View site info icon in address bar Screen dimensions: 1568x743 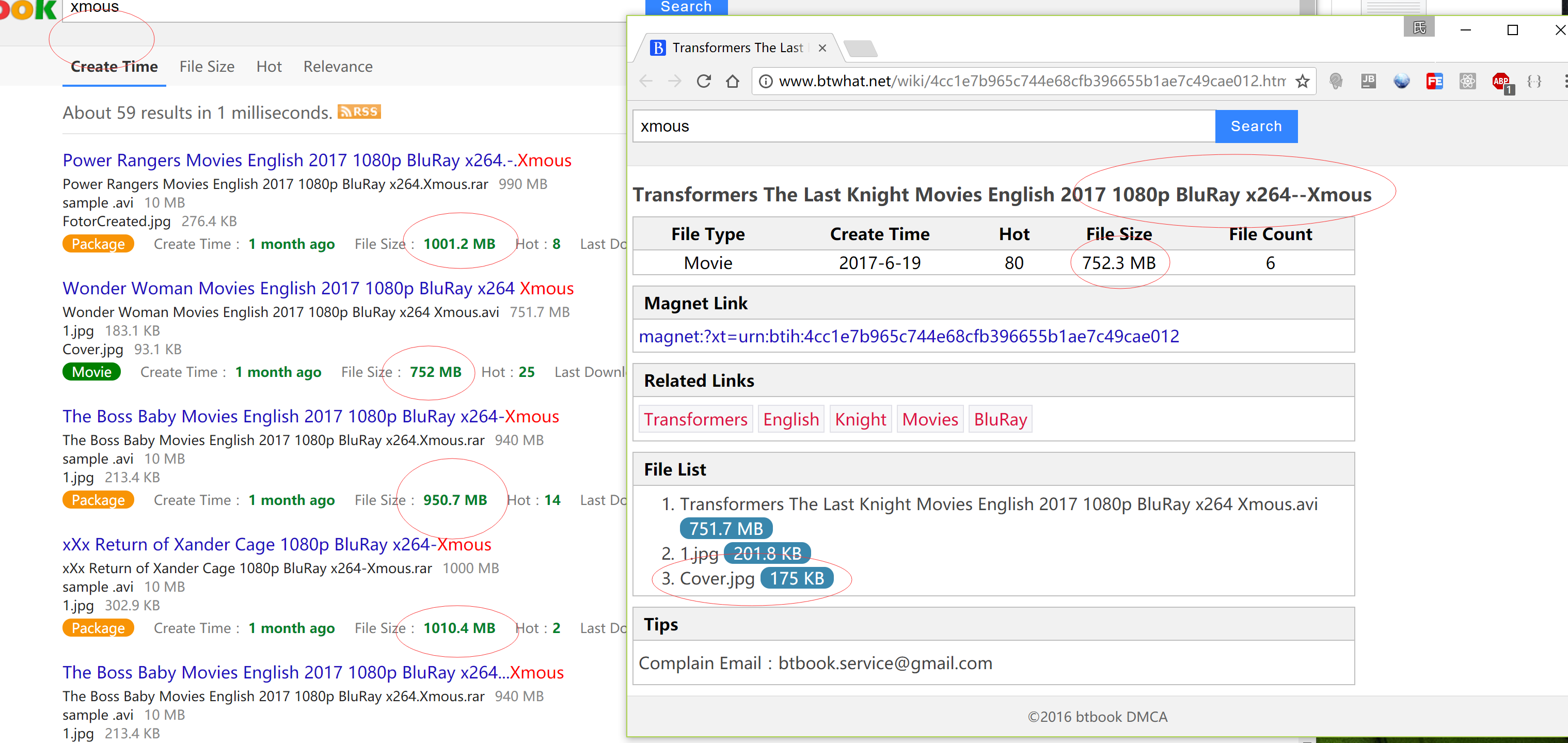tap(766, 81)
